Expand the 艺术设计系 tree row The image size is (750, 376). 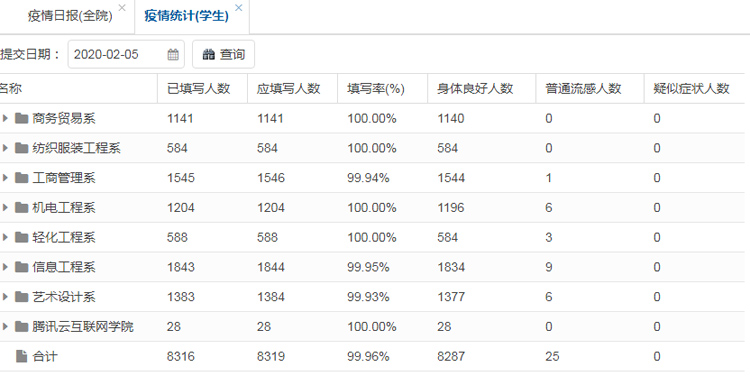click(5, 297)
